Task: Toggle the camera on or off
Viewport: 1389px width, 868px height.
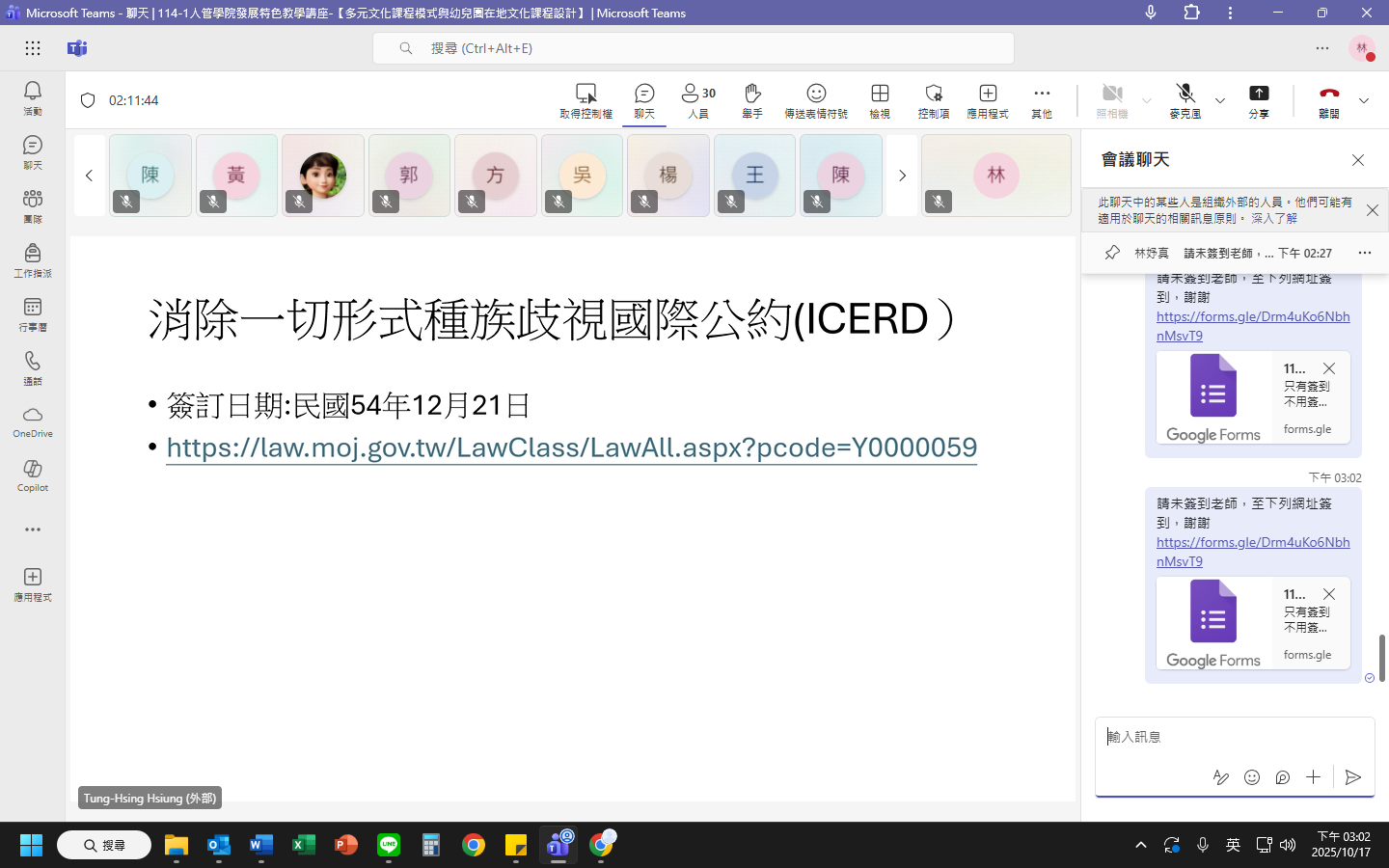Action: 1112,99
